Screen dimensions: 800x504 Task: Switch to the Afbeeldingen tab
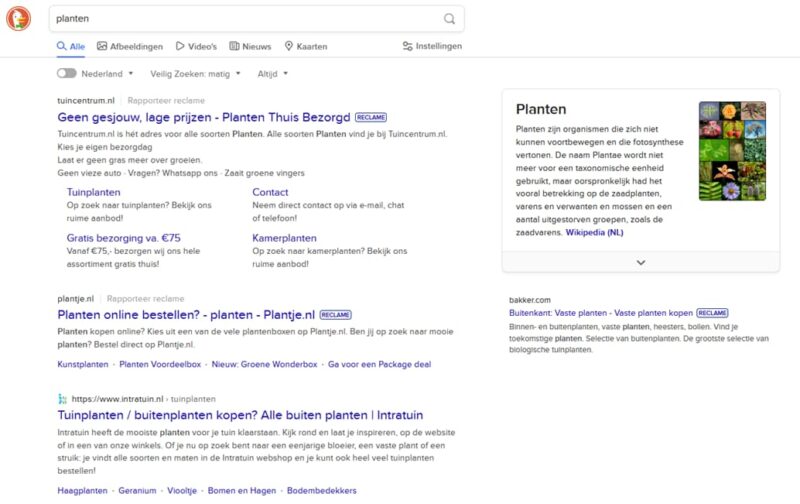point(130,46)
